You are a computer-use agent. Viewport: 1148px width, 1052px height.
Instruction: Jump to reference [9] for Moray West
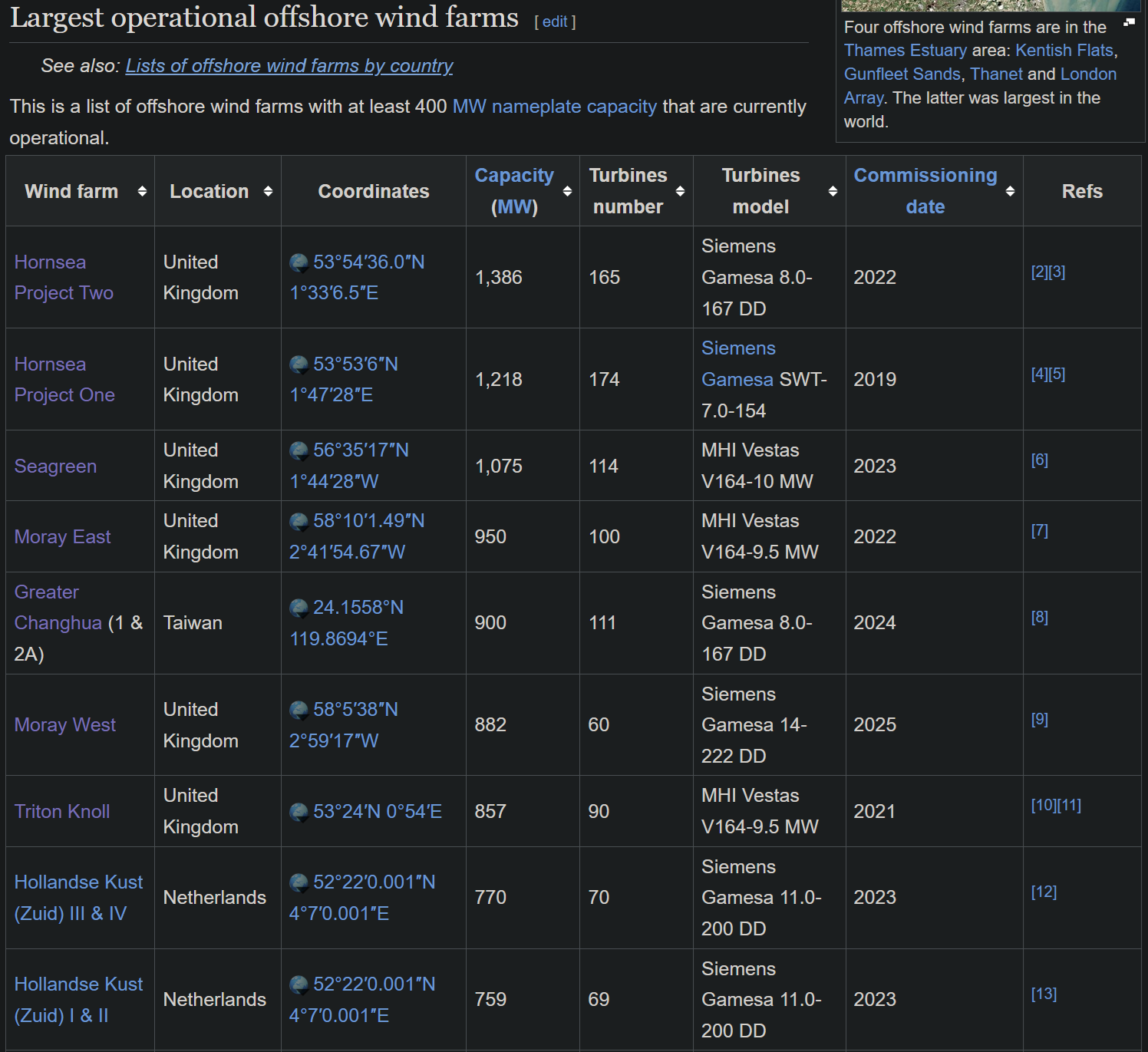coord(1040,720)
